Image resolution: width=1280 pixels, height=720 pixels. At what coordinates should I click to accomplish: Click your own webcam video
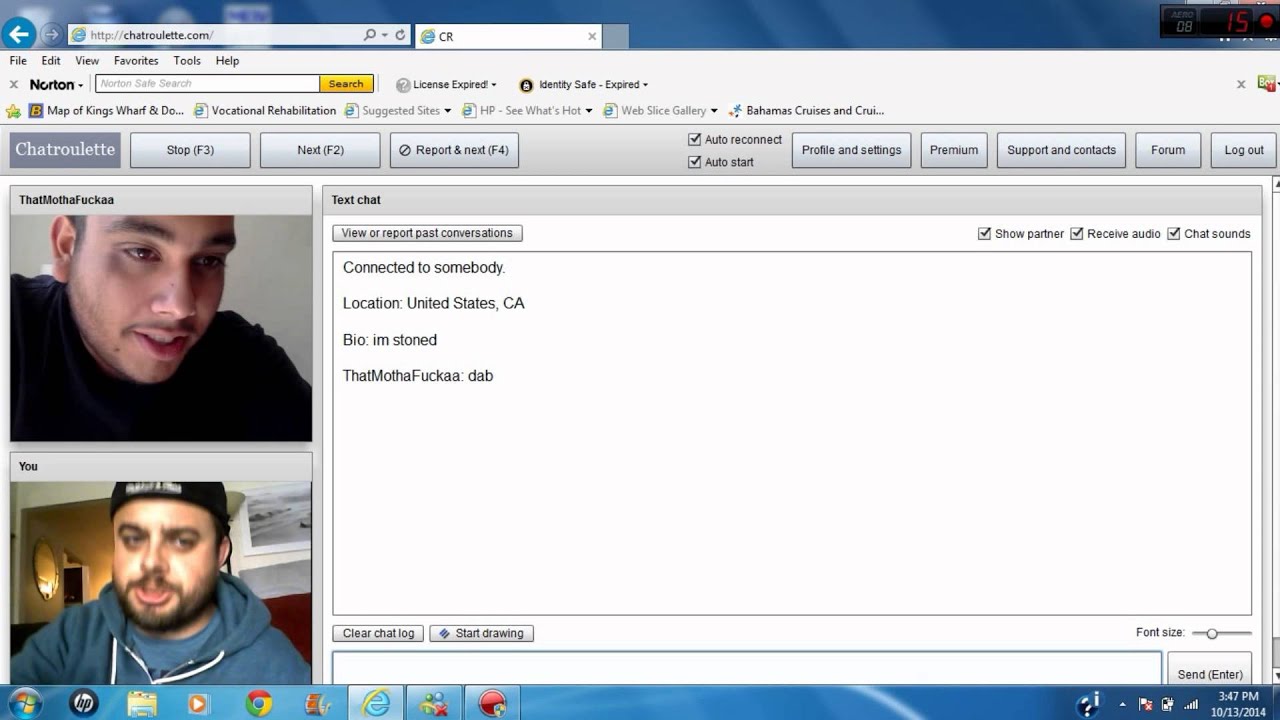[x=161, y=583]
